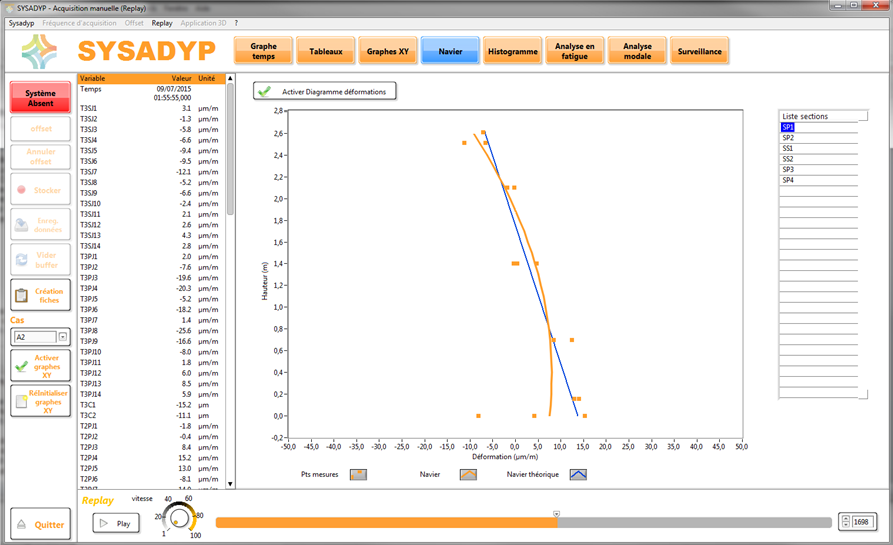The height and width of the screenshot is (545, 893).
Task: Click the green check Activer graphes XY
Action: point(22,366)
